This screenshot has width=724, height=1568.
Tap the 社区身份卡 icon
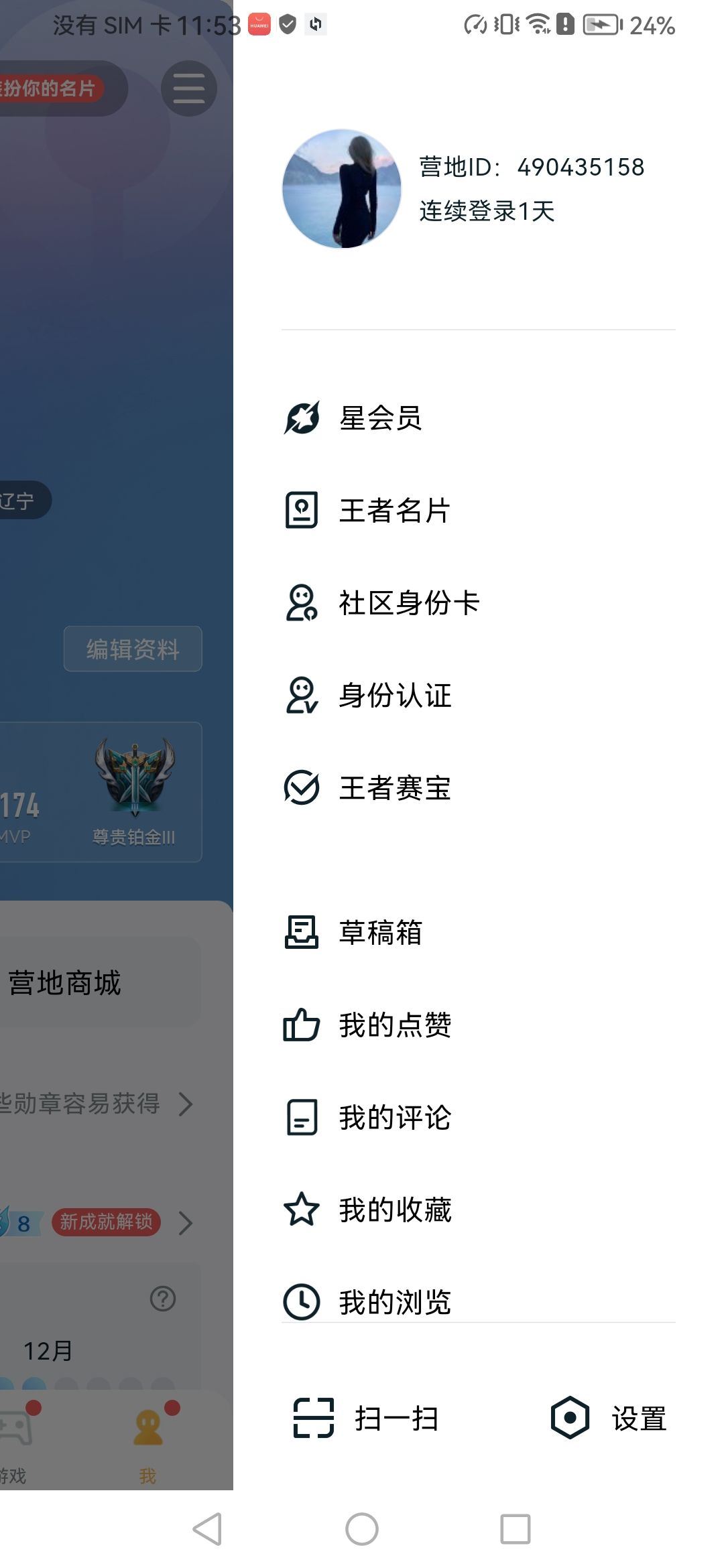[302, 603]
